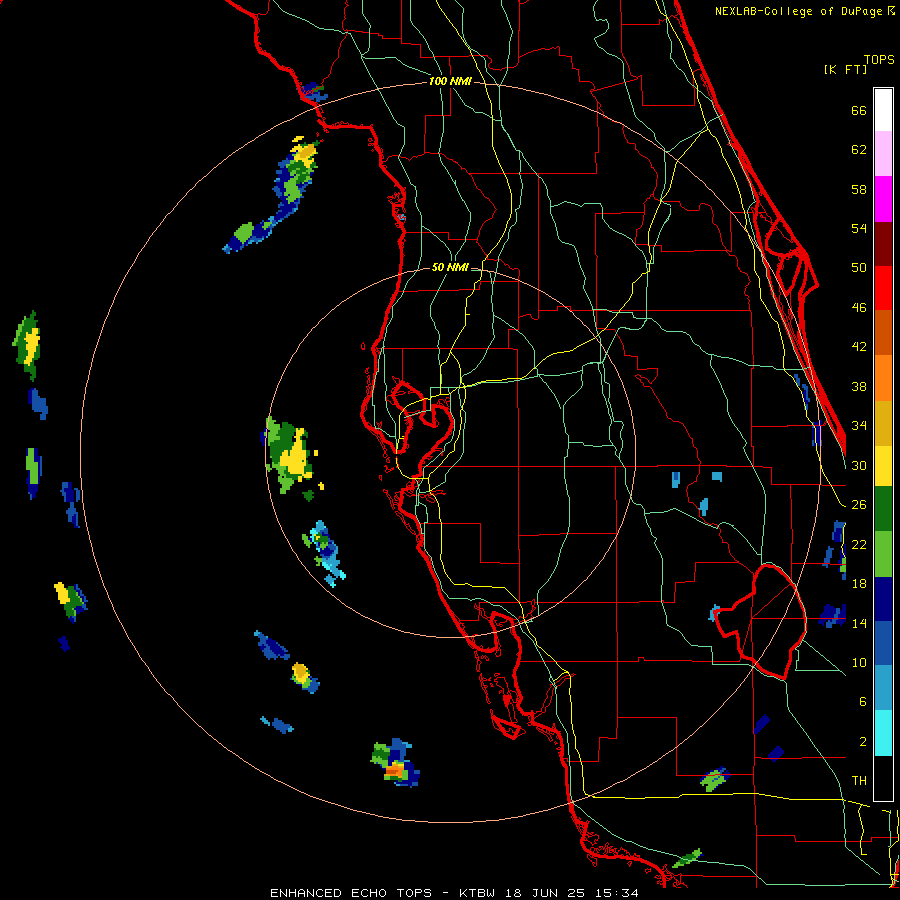Click the echo cell with the orange core
Viewport: 900px width, 900px height.
tap(395, 763)
